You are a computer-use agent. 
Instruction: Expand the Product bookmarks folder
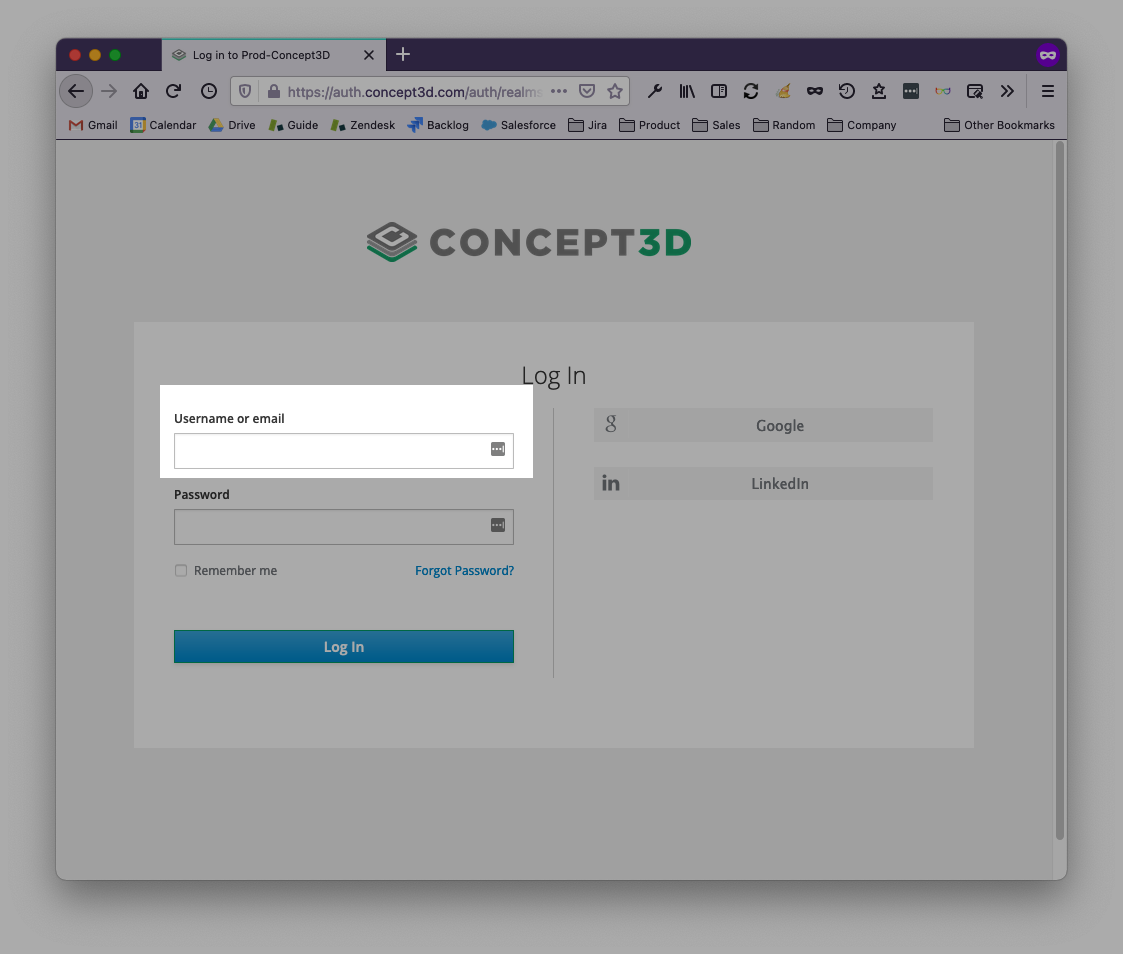tap(650, 125)
